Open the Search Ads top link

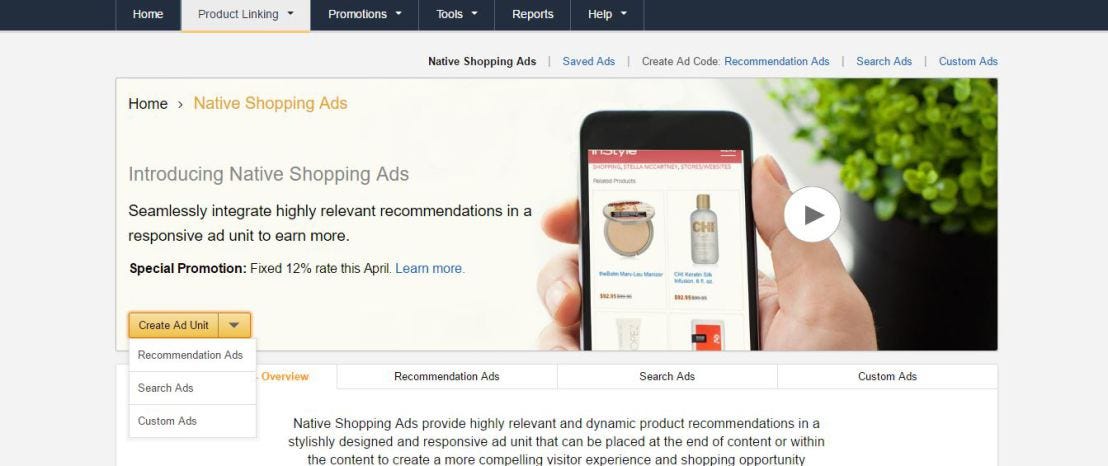pos(884,62)
